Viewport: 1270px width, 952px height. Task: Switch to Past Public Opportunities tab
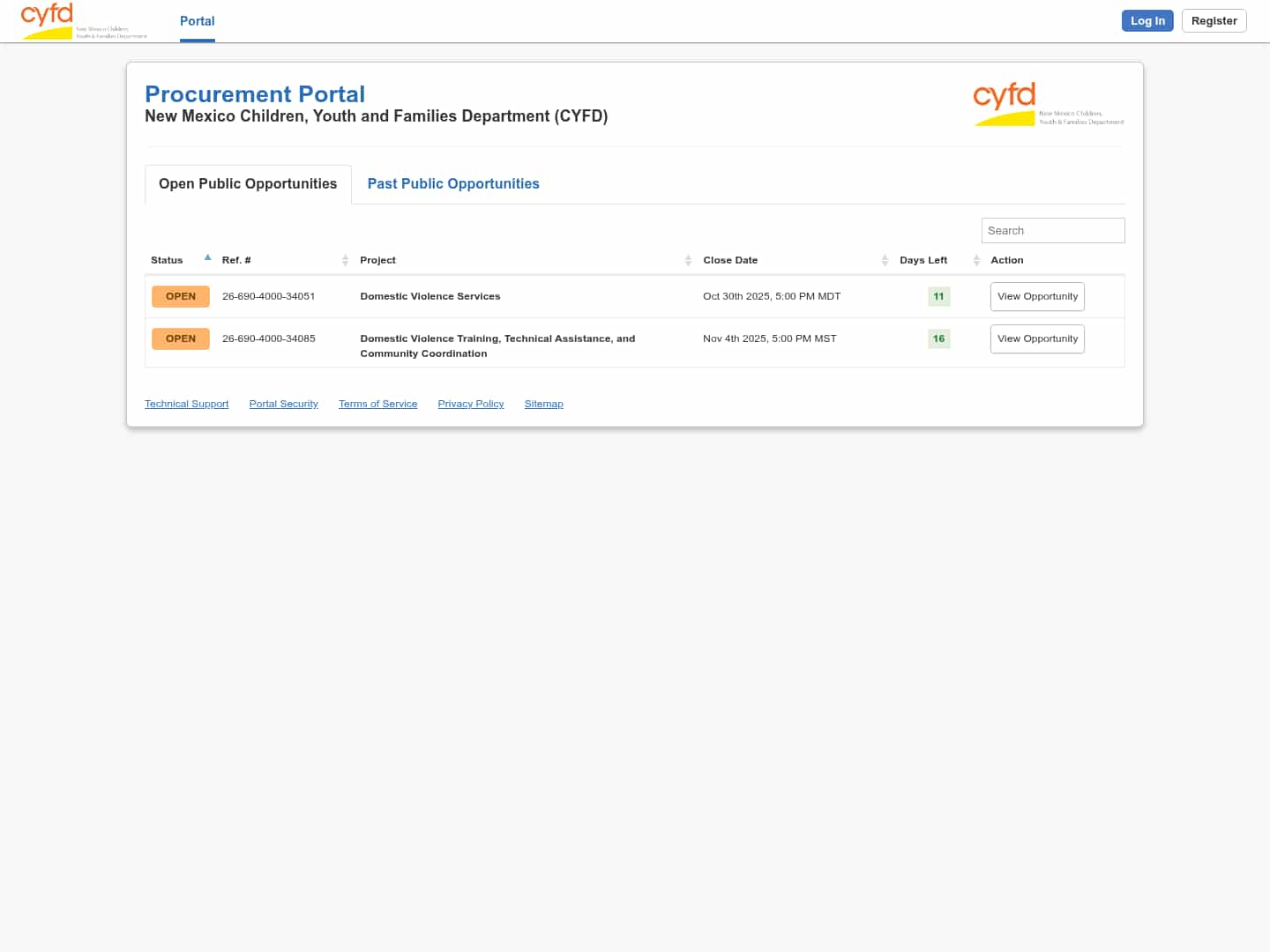[453, 183]
